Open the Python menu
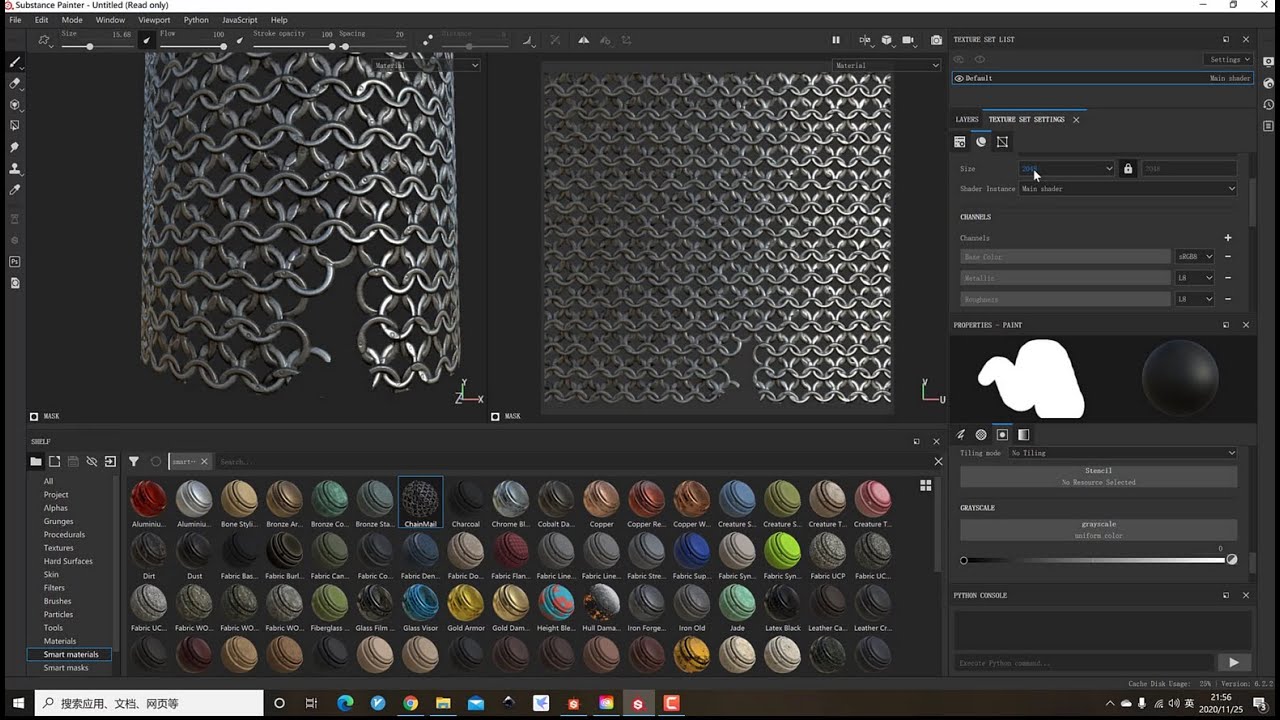The image size is (1280, 720). pyautogui.click(x=196, y=20)
